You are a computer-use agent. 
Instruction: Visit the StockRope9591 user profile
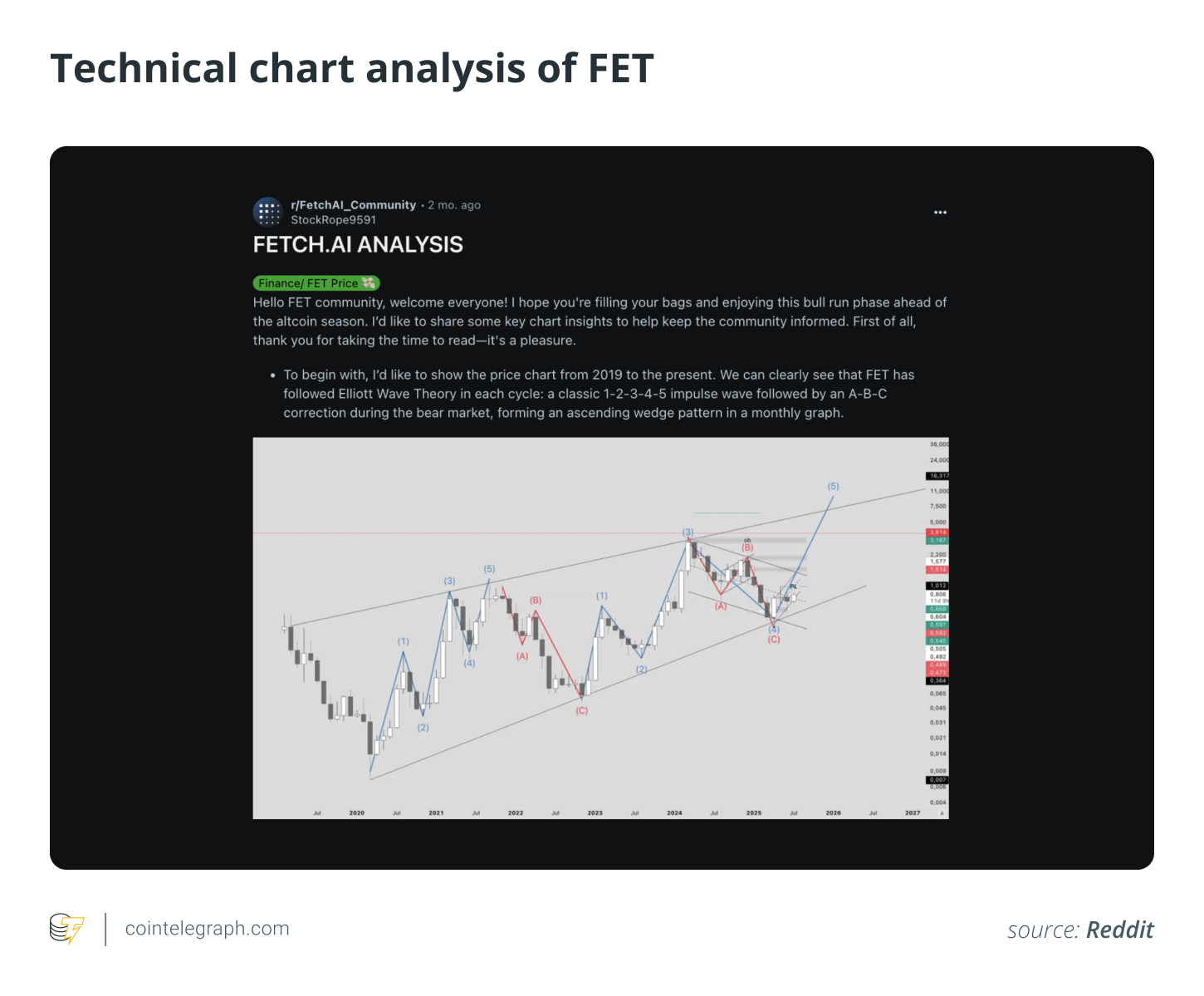coord(333,220)
